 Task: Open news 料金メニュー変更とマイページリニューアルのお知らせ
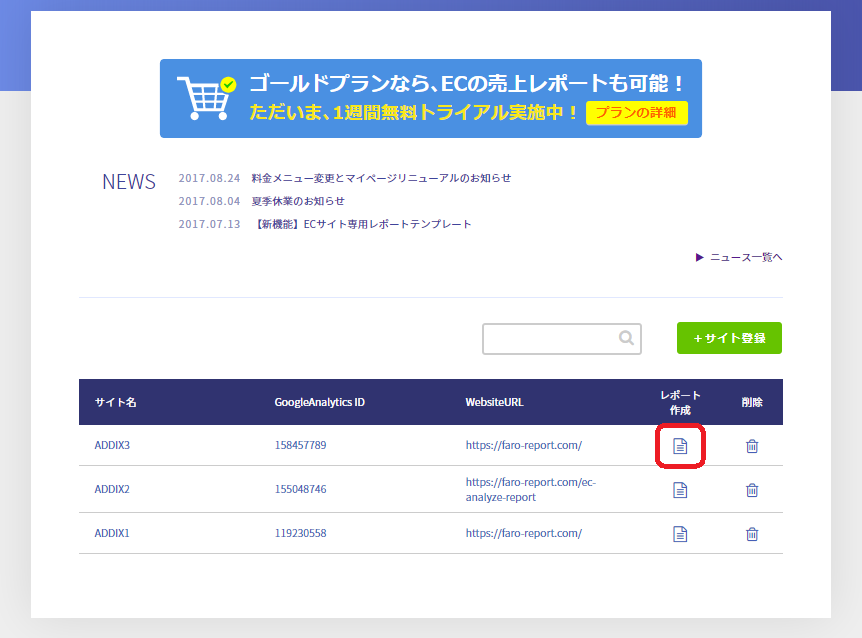pyautogui.click(x=381, y=178)
